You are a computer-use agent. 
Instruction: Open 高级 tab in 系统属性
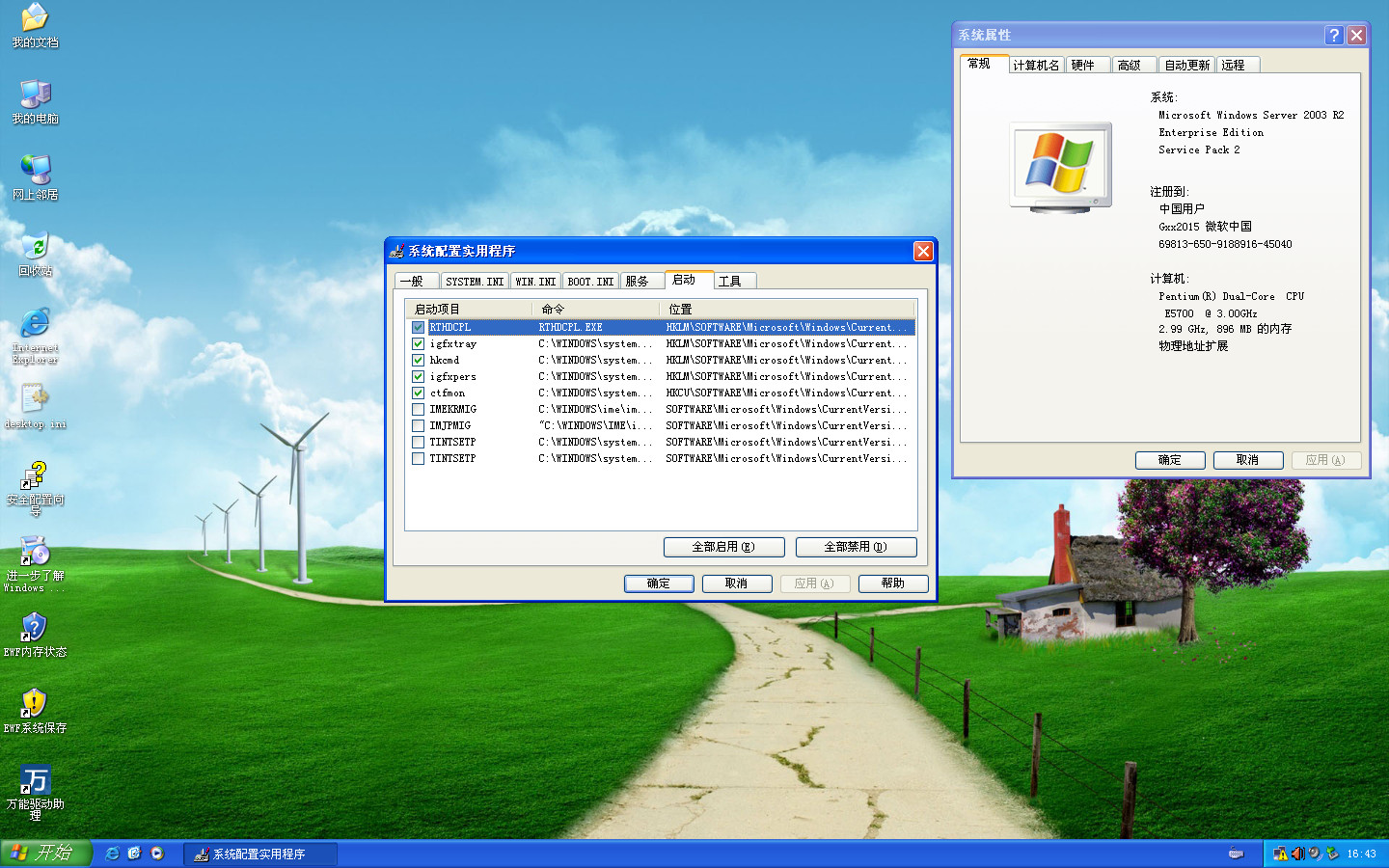coord(1134,66)
